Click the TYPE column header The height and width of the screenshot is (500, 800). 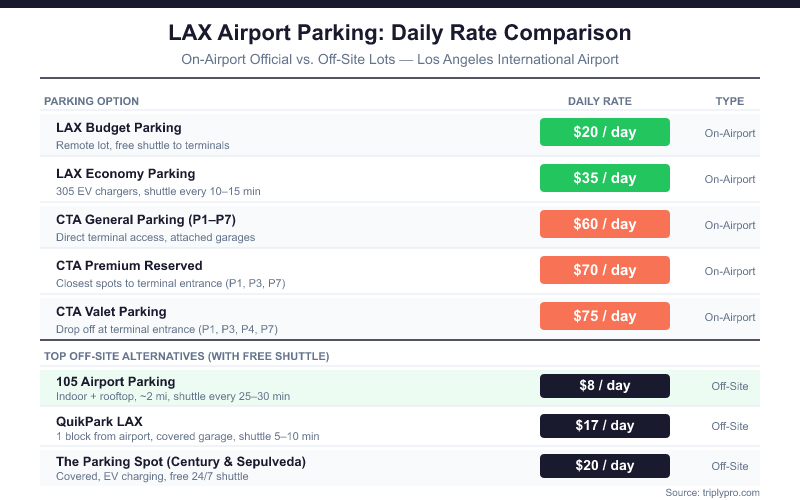click(x=730, y=101)
